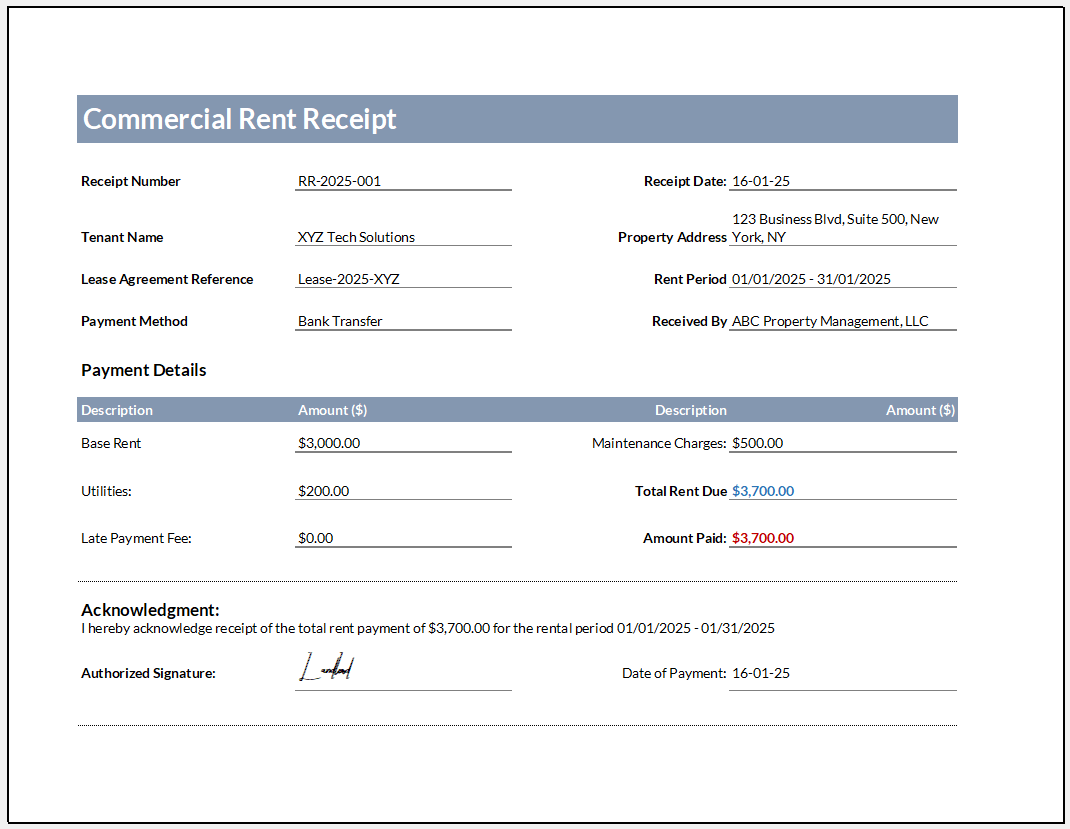The image size is (1070, 829).
Task: Click the Late Payment Fee amount $0.00
Action: point(315,538)
